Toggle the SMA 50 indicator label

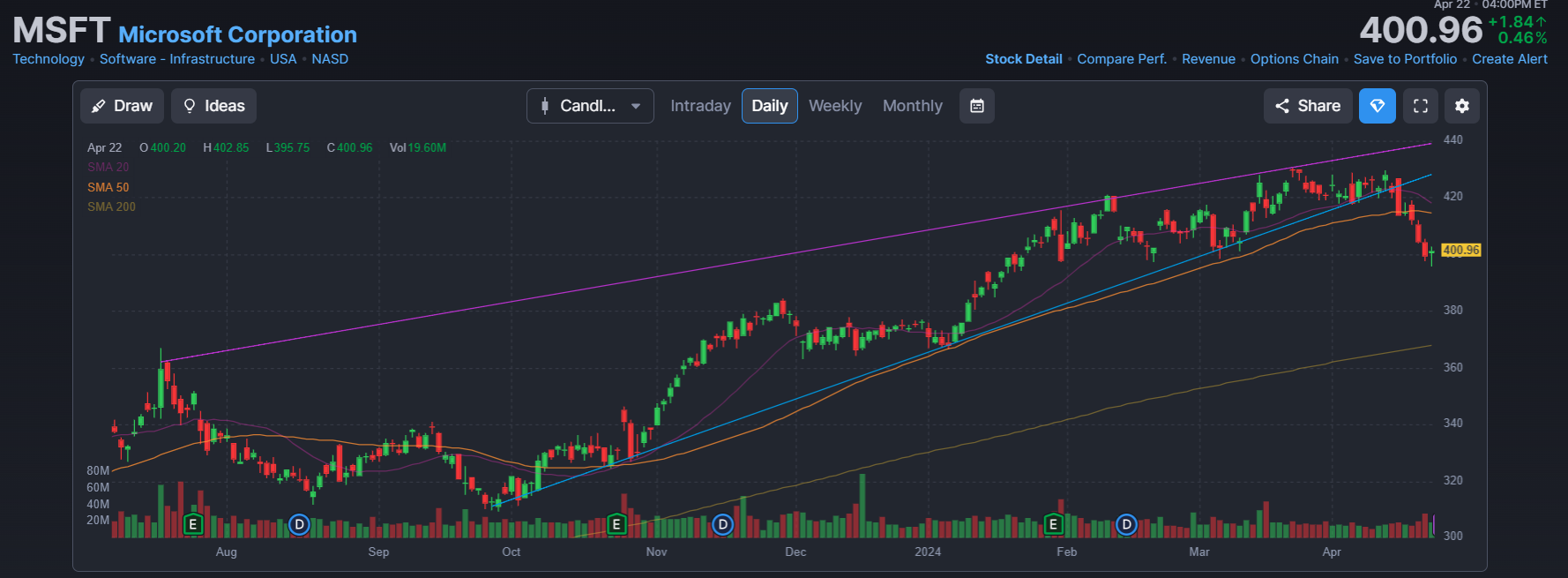tap(108, 187)
